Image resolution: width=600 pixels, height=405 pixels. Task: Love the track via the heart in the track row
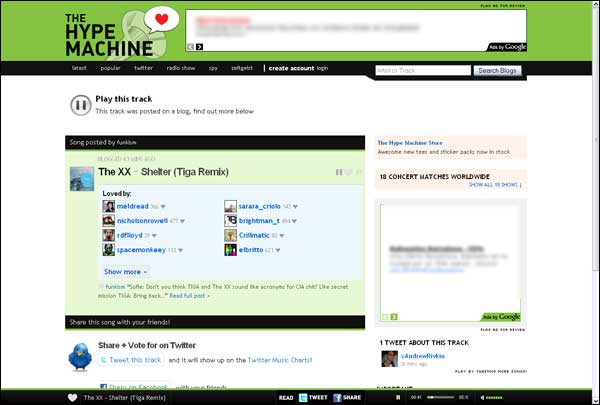click(350, 173)
